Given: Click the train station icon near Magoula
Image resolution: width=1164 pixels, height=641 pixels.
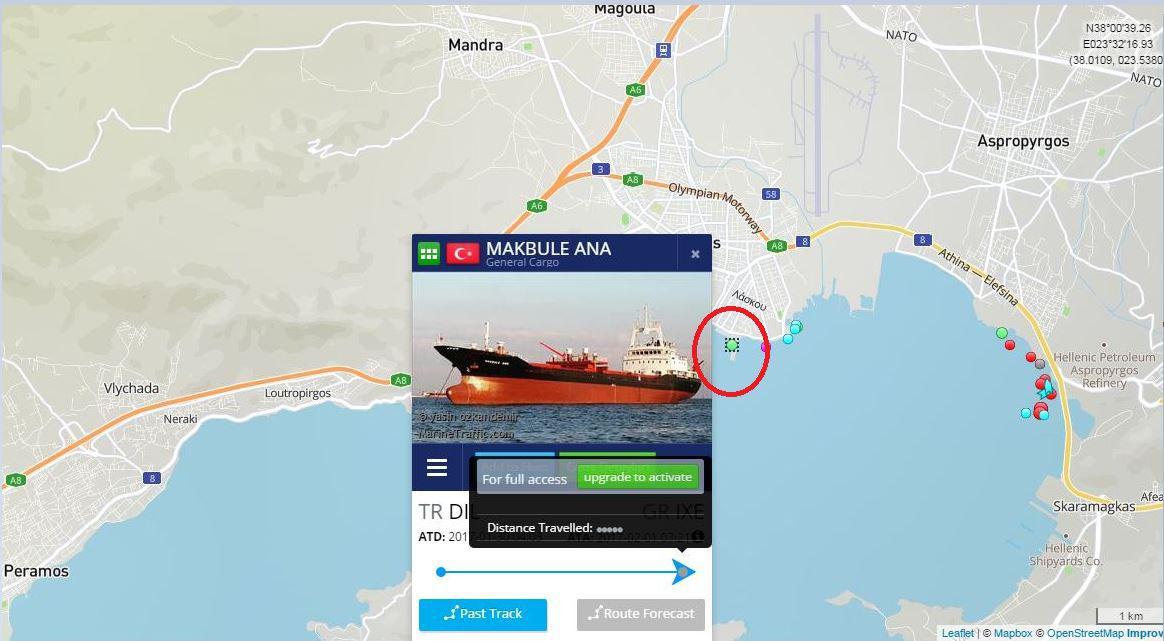Looking at the screenshot, I should [663, 50].
